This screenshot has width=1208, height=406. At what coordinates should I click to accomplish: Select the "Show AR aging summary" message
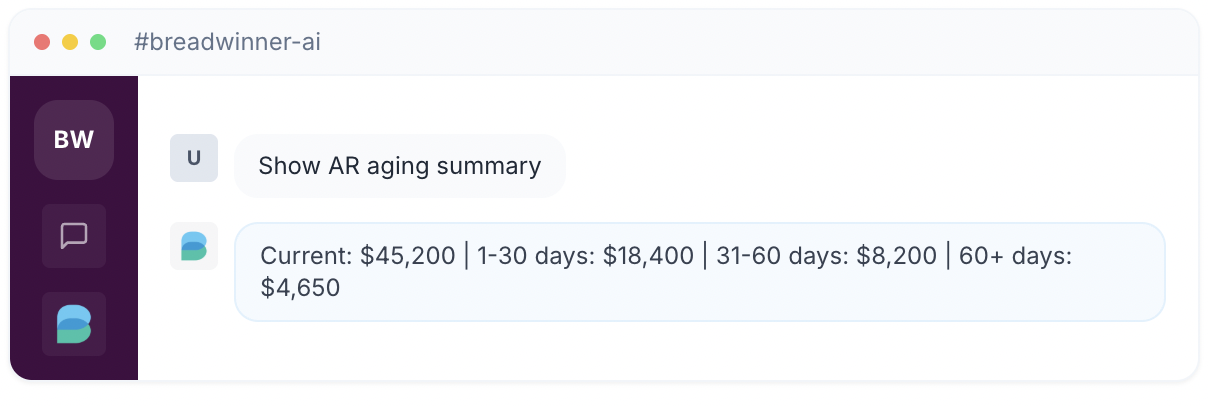coord(400,166)
